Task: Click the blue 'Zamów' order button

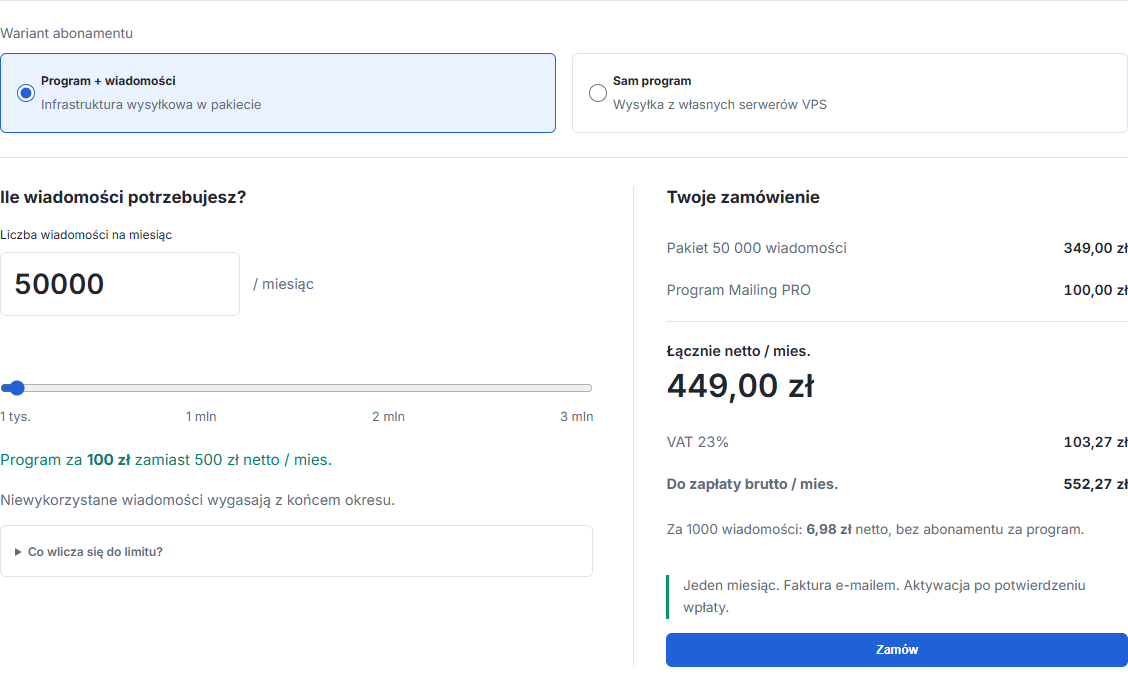Action: [896, 649]
